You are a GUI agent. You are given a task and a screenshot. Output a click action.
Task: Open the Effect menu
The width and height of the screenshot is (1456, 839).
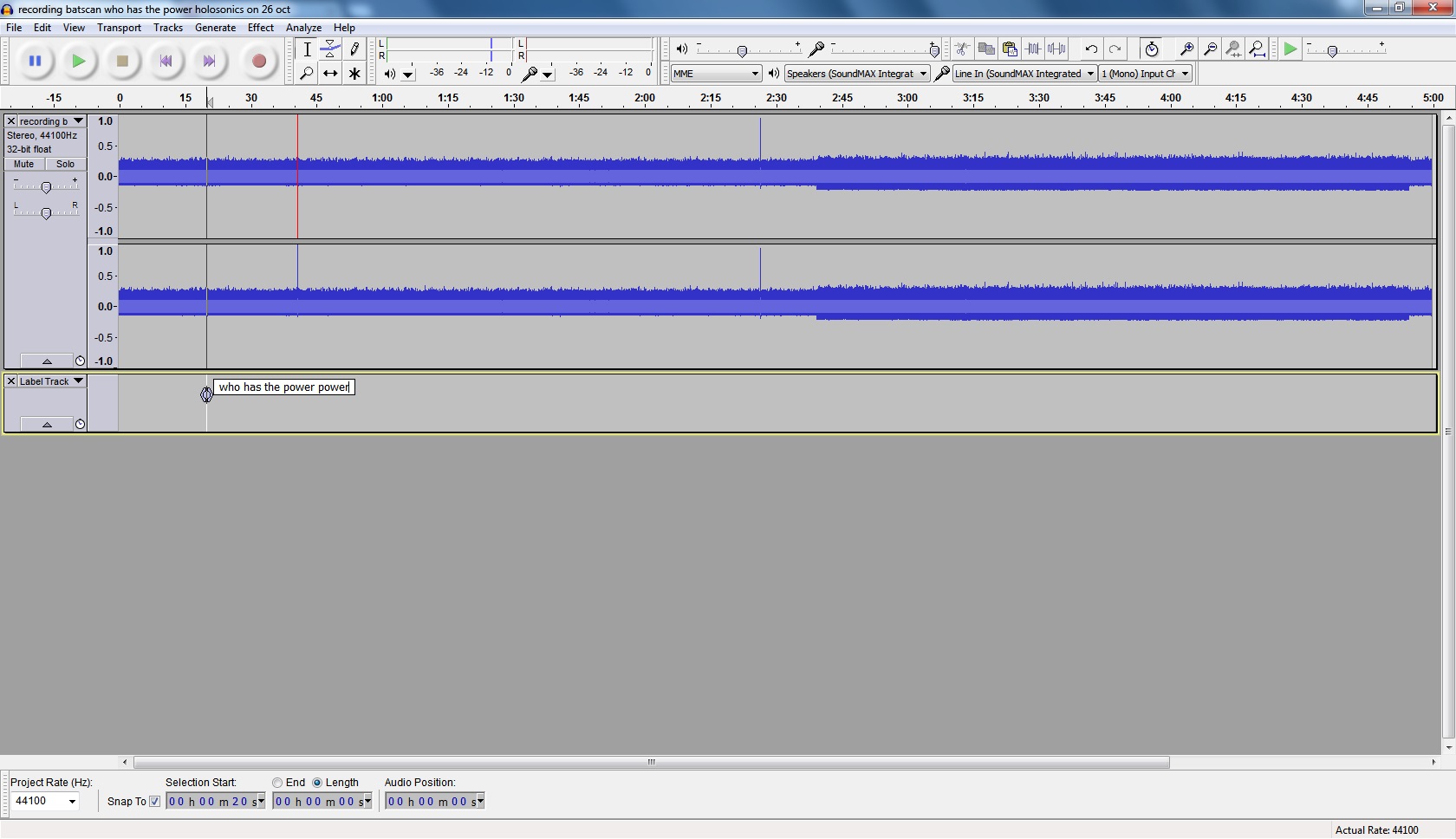pyautogui.click(x=260, y=28)
